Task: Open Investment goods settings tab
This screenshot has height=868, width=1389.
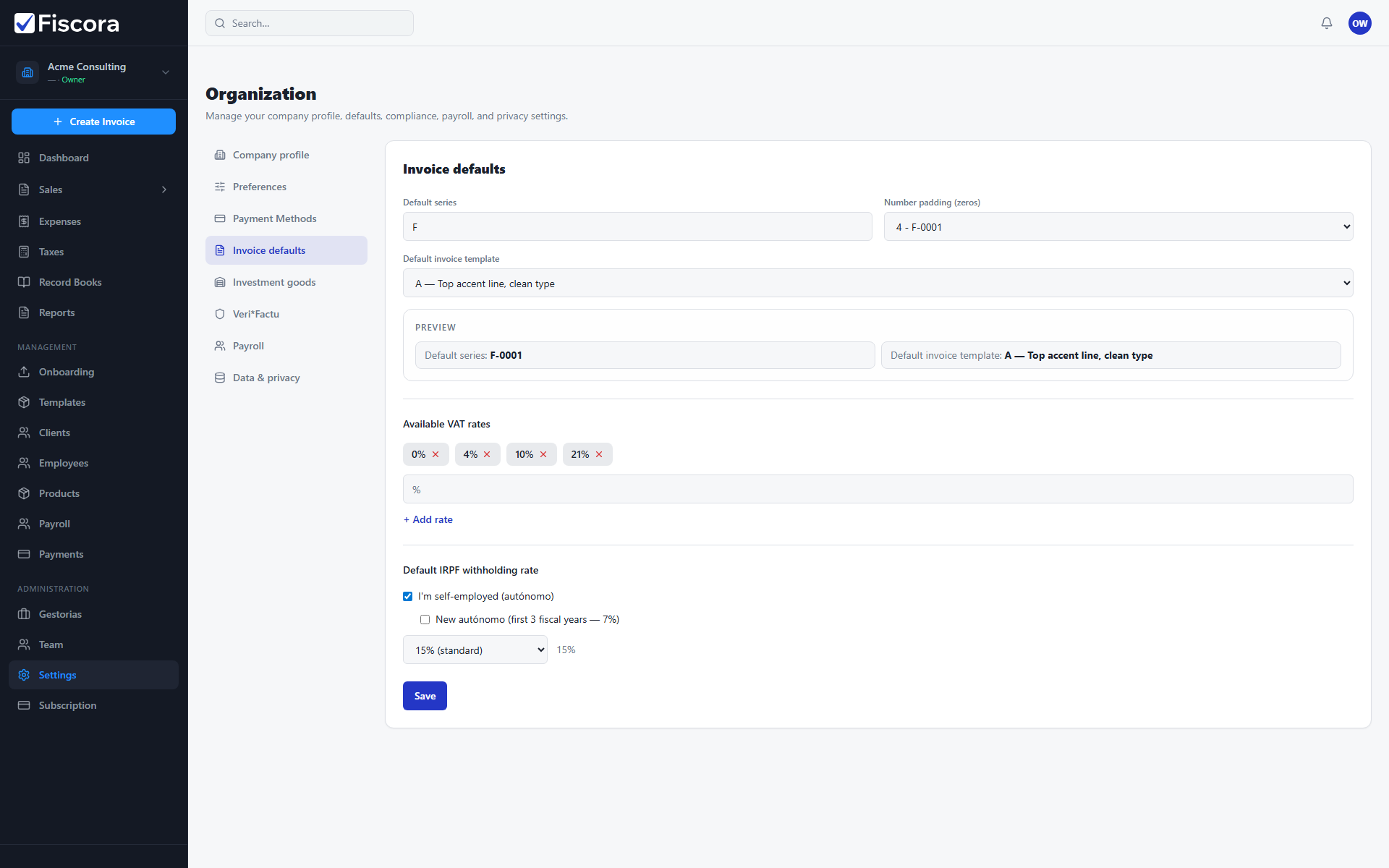Action: pyautogui.click(x=286, y=282)
